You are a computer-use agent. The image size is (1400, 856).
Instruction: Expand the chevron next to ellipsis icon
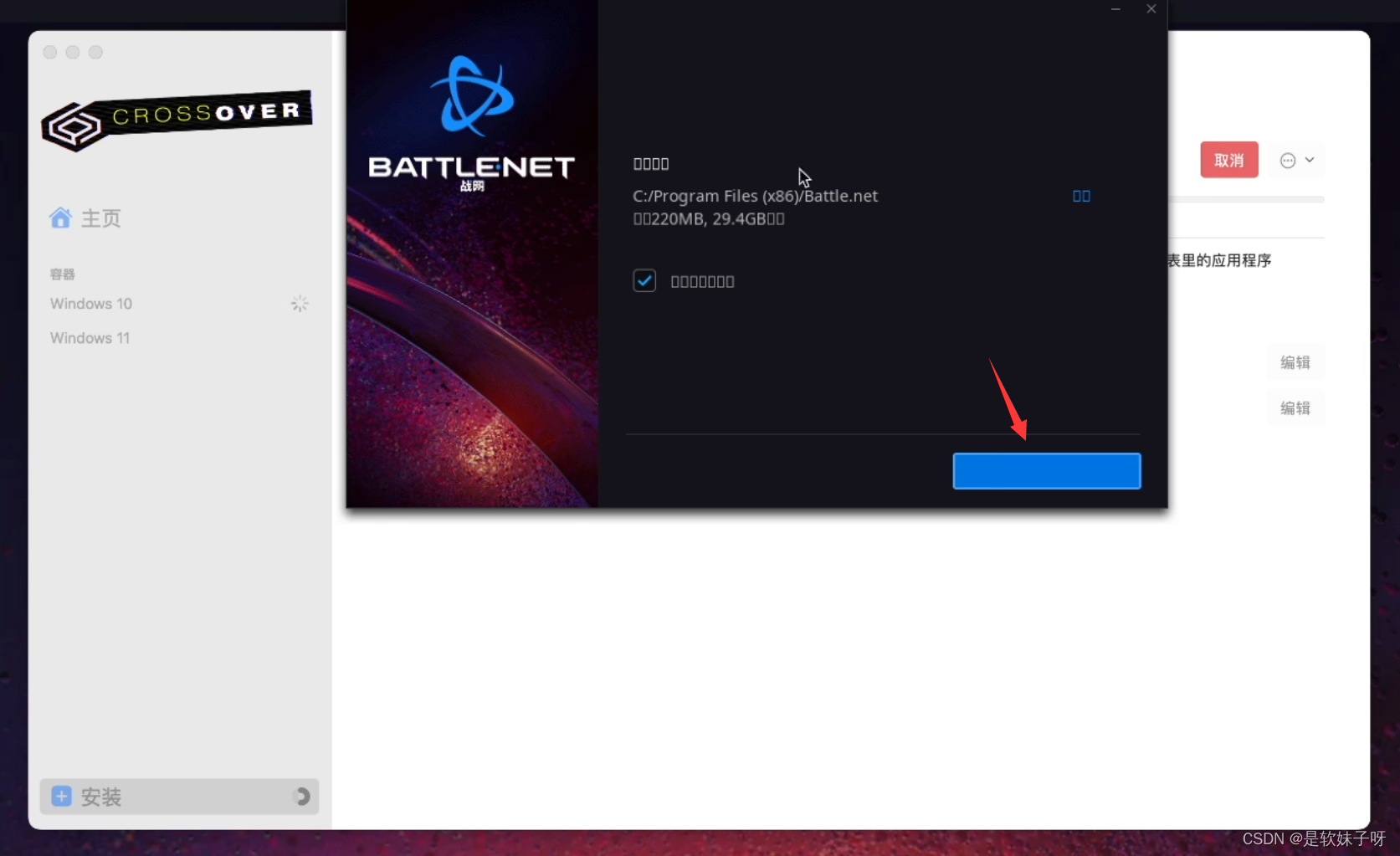coord(1310,160)
